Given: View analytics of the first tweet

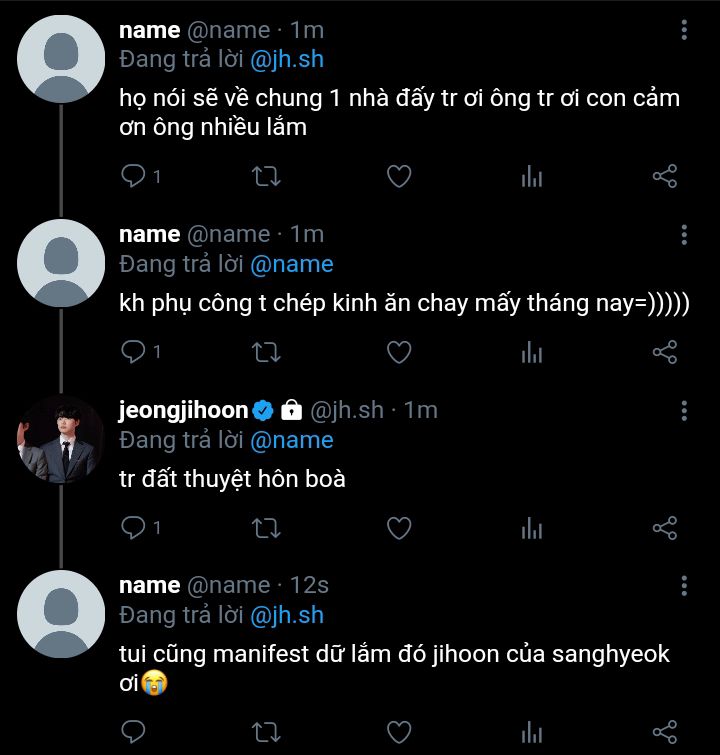Looking at the screenshot, I should (532, 177).
